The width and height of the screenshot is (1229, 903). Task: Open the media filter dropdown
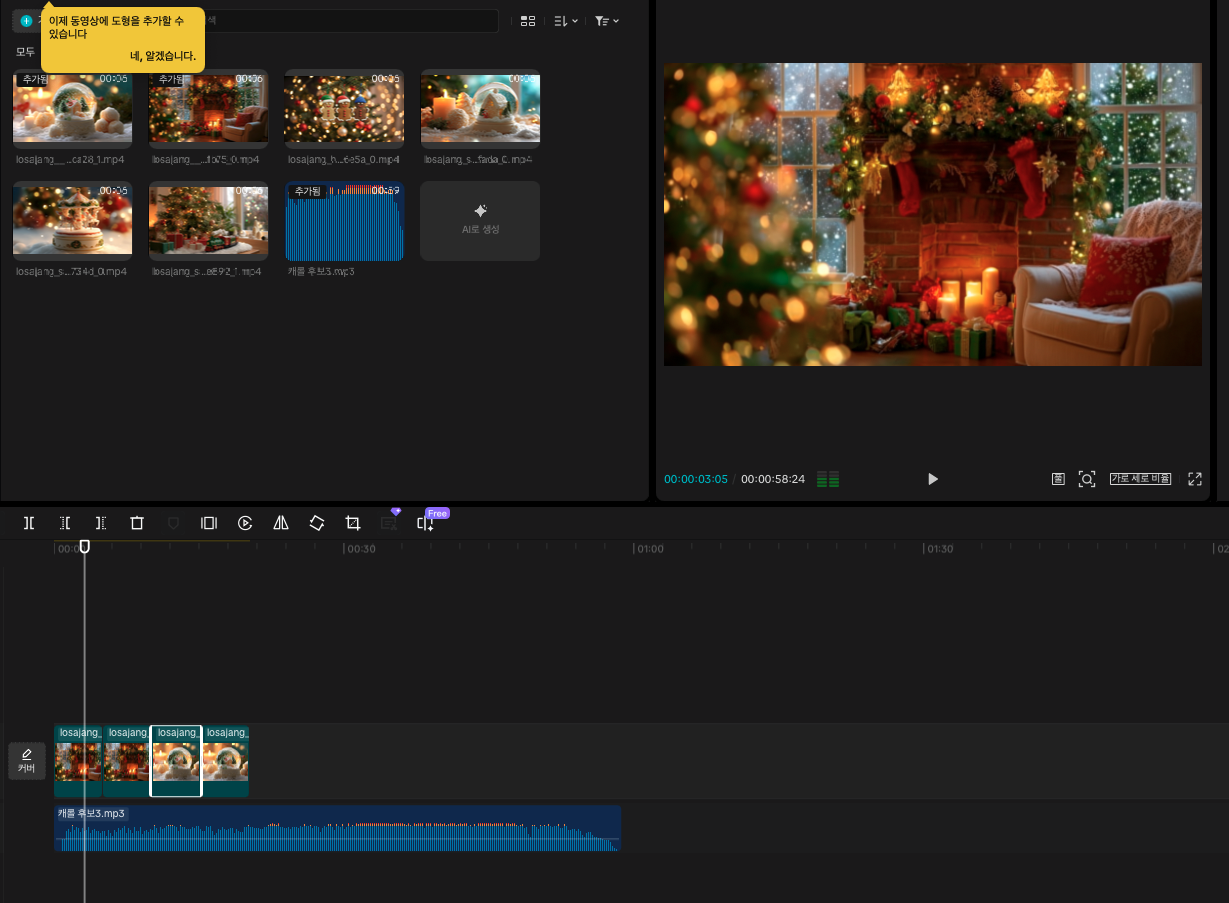tap(606, 21)
